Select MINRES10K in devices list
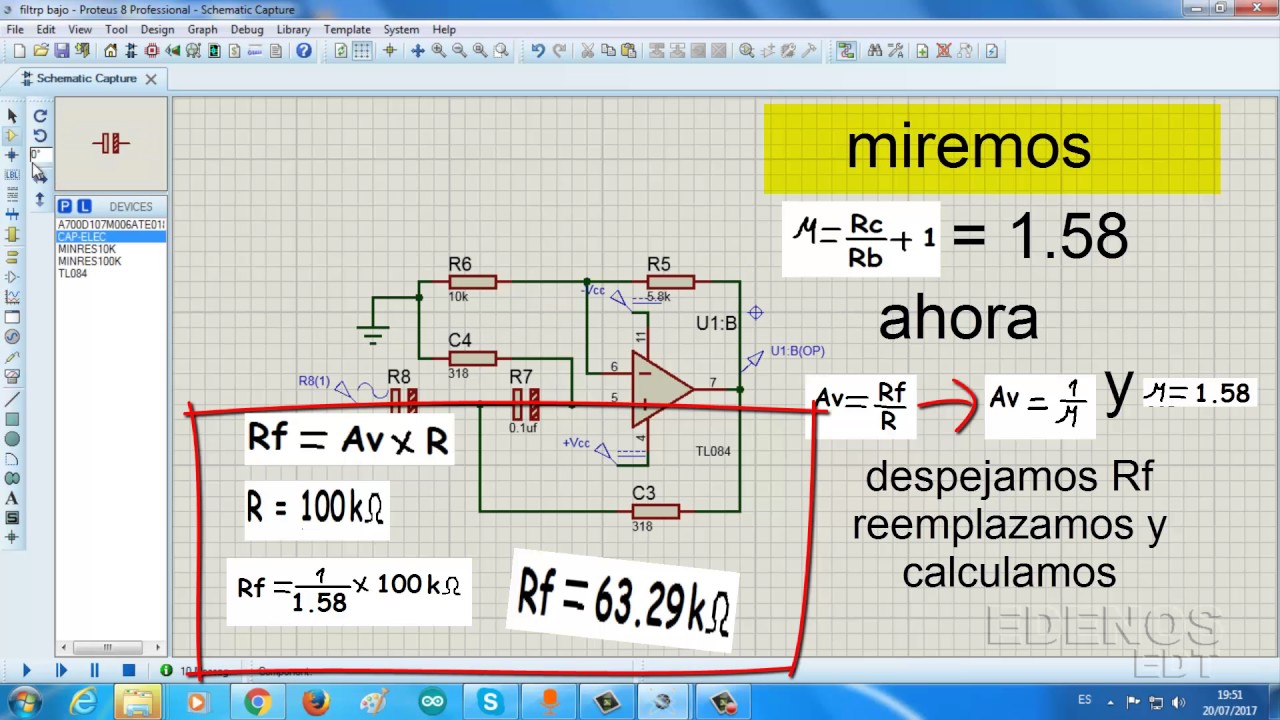The width and height of the screenshot is (1280, 720). (111, 249)
